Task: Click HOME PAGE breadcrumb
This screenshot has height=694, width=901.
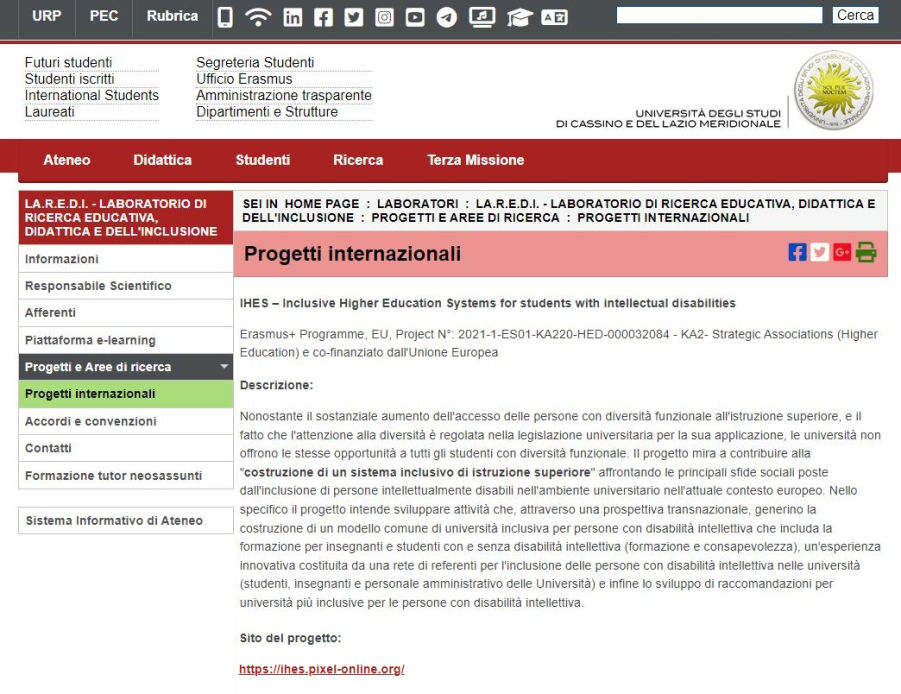Action: tap(322, 204)
